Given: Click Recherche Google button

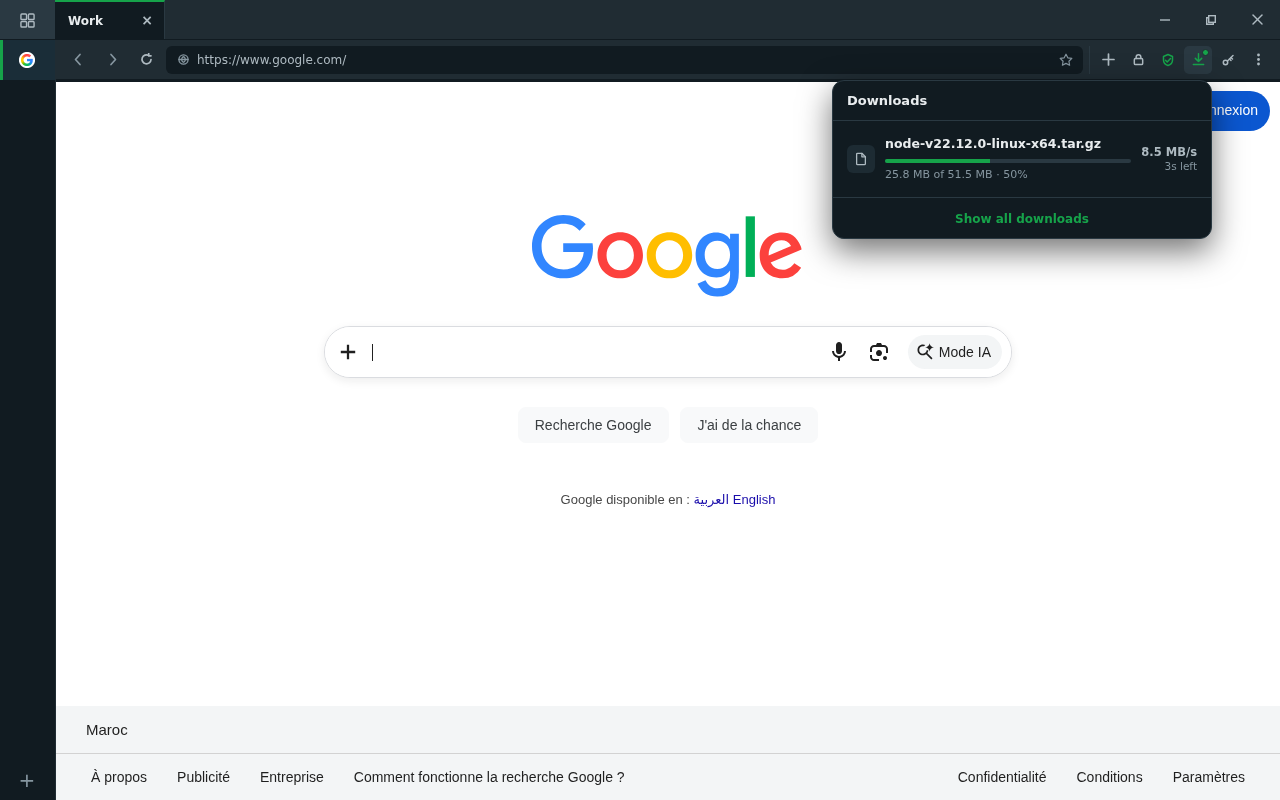Looking at the screenshot, I should tap(593, 425).
